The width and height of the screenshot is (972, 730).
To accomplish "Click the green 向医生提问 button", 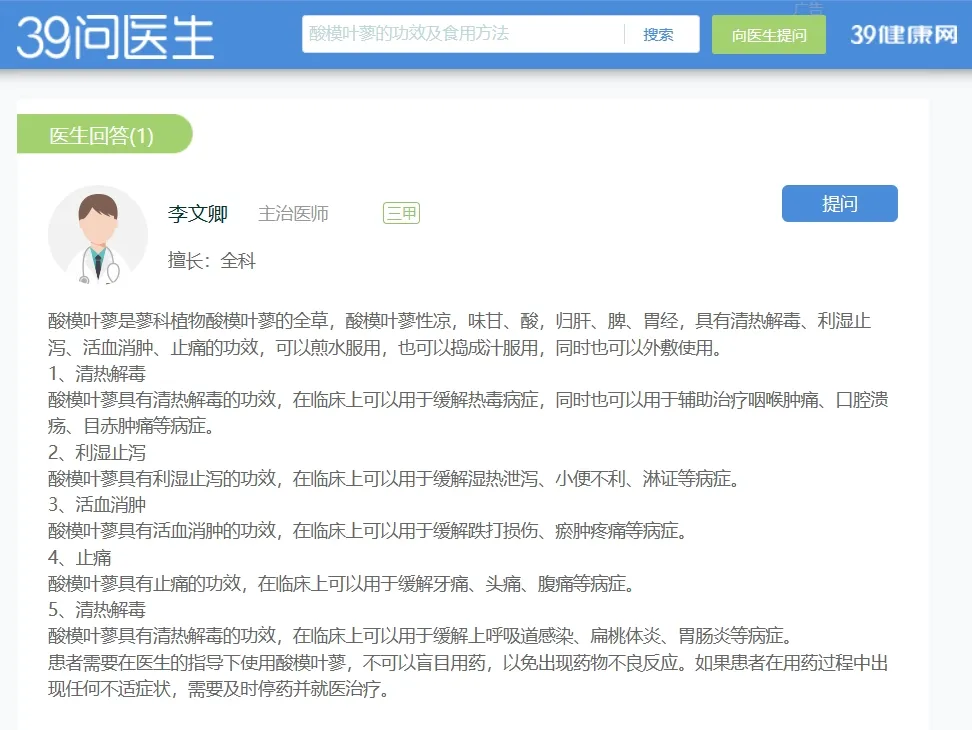I will point(768,35).
